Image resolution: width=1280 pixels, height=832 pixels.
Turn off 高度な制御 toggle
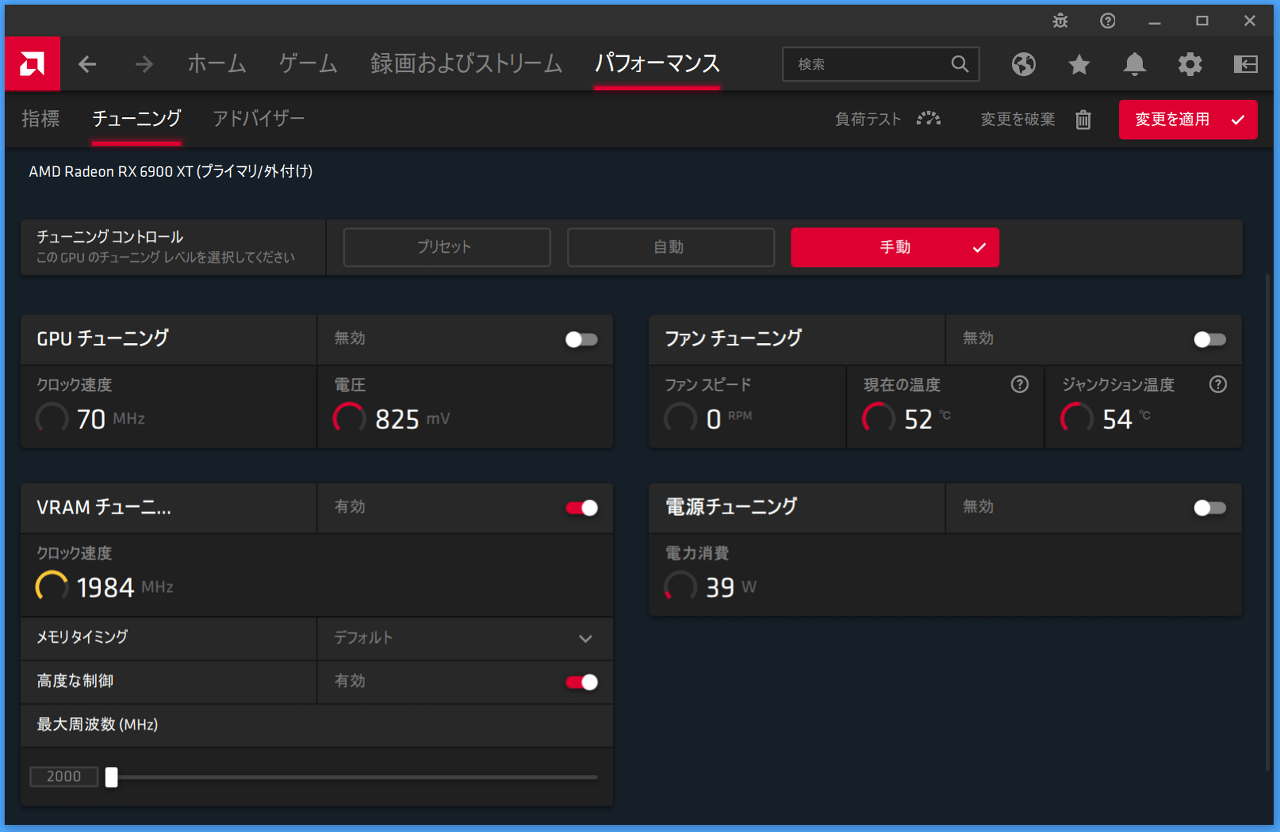tap(581, 682)
